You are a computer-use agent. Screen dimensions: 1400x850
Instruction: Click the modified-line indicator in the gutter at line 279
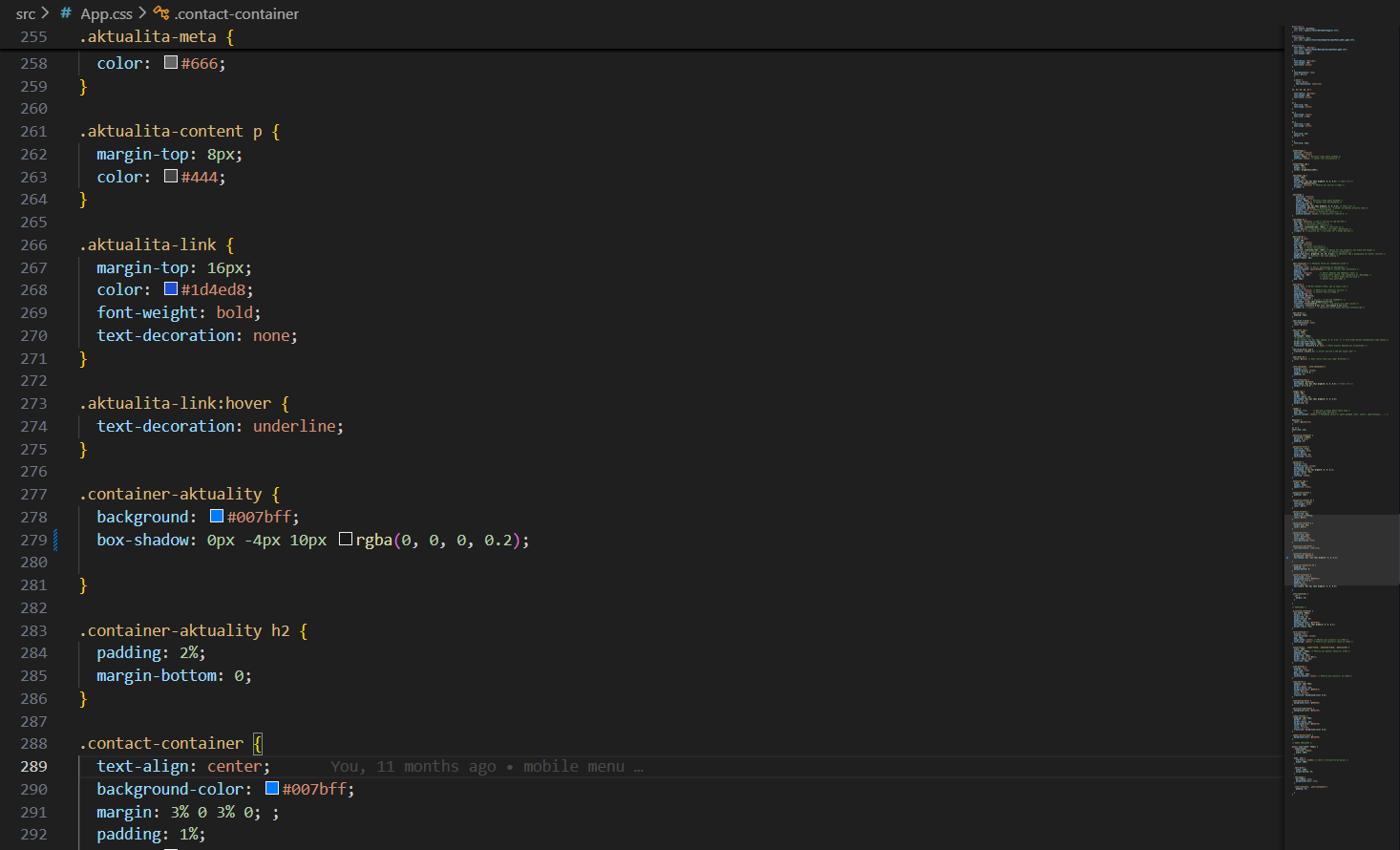pos(55,540)
